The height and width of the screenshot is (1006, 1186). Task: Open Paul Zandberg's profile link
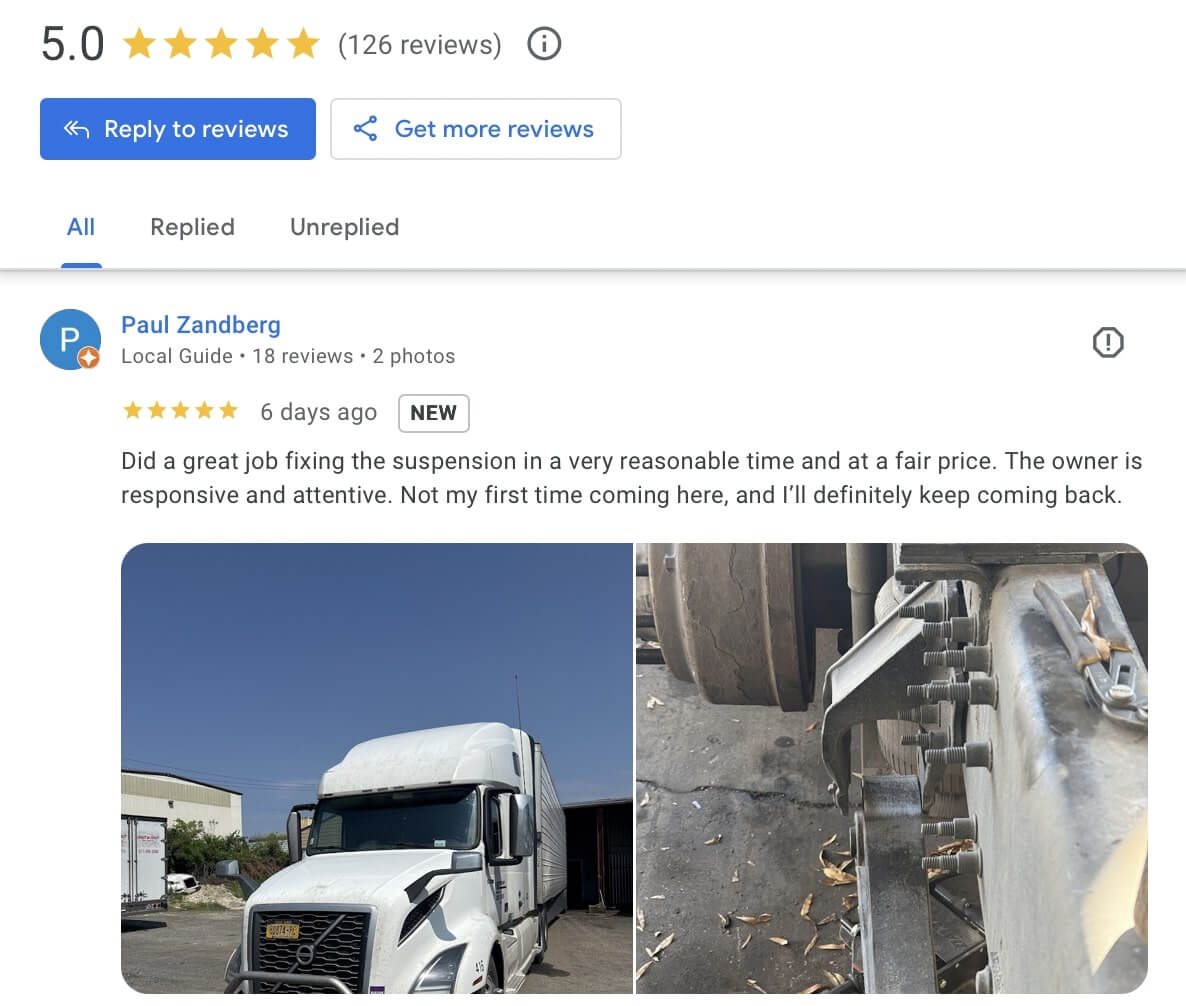pos(200,324)
